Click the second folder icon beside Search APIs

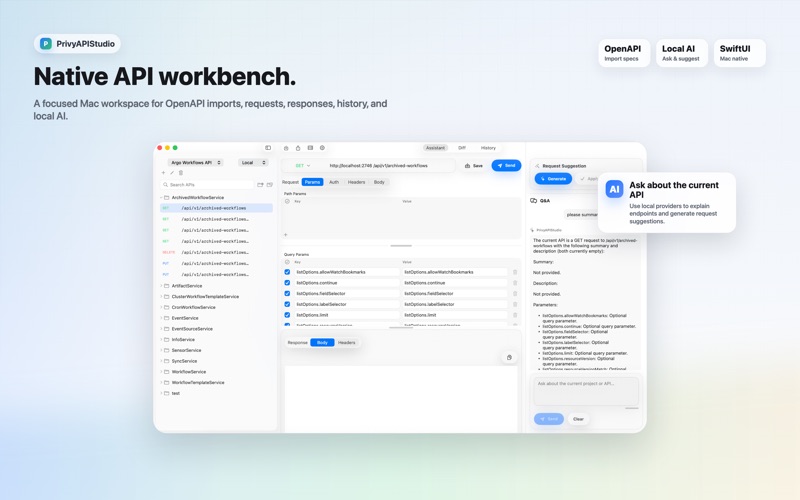tap(269, 185)
